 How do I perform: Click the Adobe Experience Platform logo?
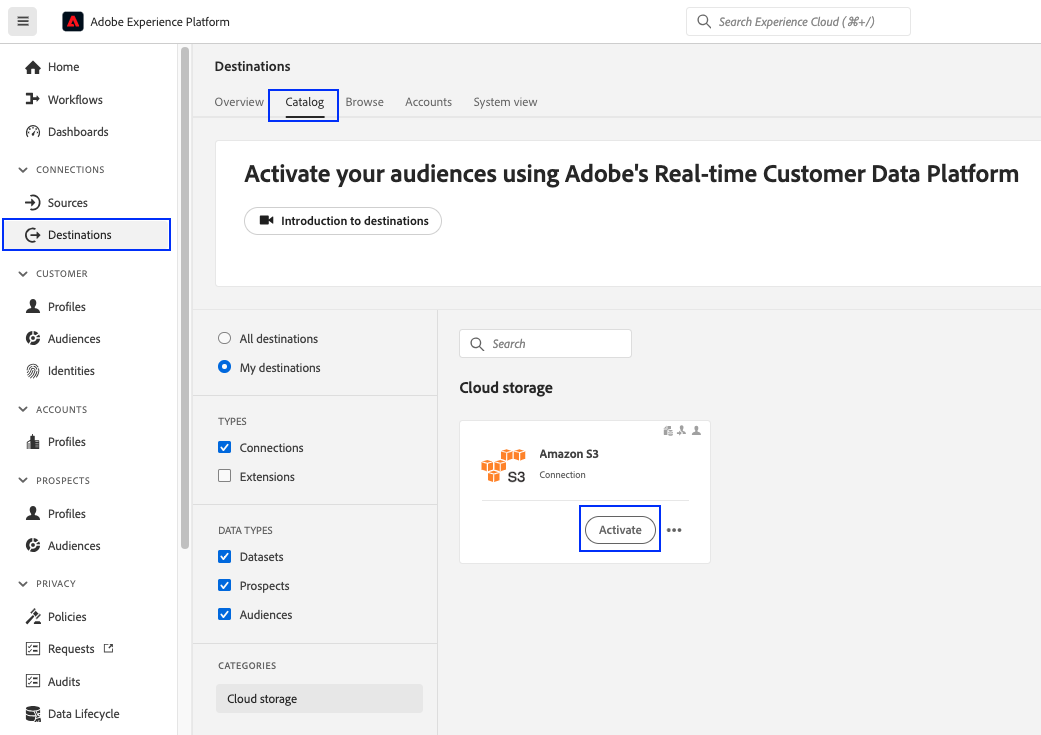[73, 22]
